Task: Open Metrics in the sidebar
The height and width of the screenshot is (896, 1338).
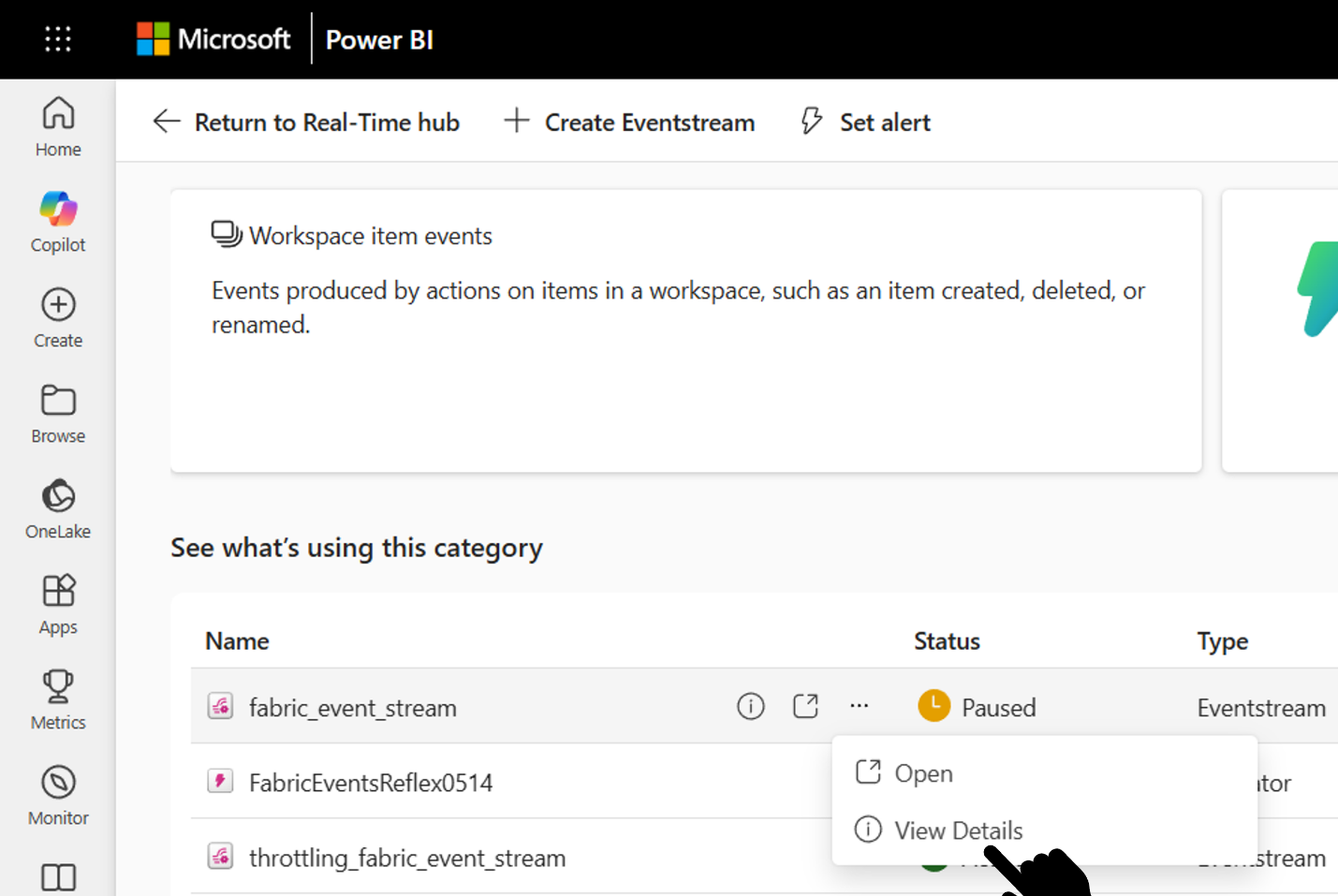Action: 57,698
